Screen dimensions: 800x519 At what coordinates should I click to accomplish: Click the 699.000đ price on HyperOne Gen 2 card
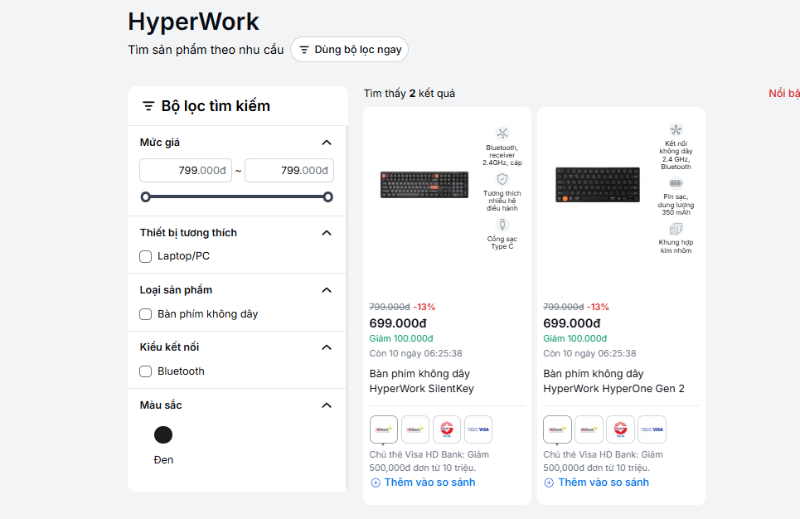coord(572,323)
